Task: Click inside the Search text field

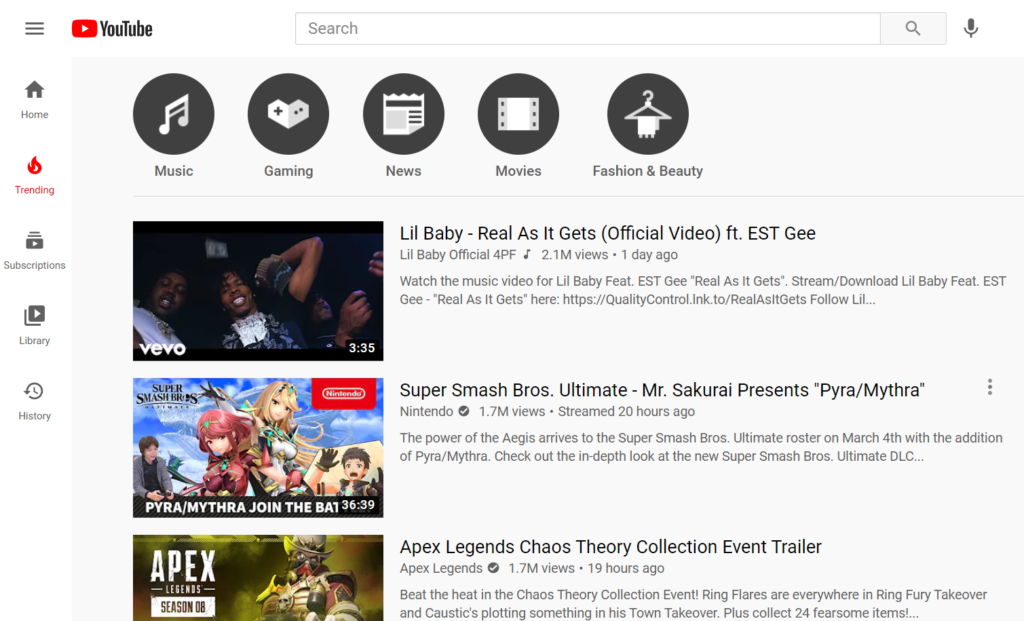Action: (x=588, y=29)
